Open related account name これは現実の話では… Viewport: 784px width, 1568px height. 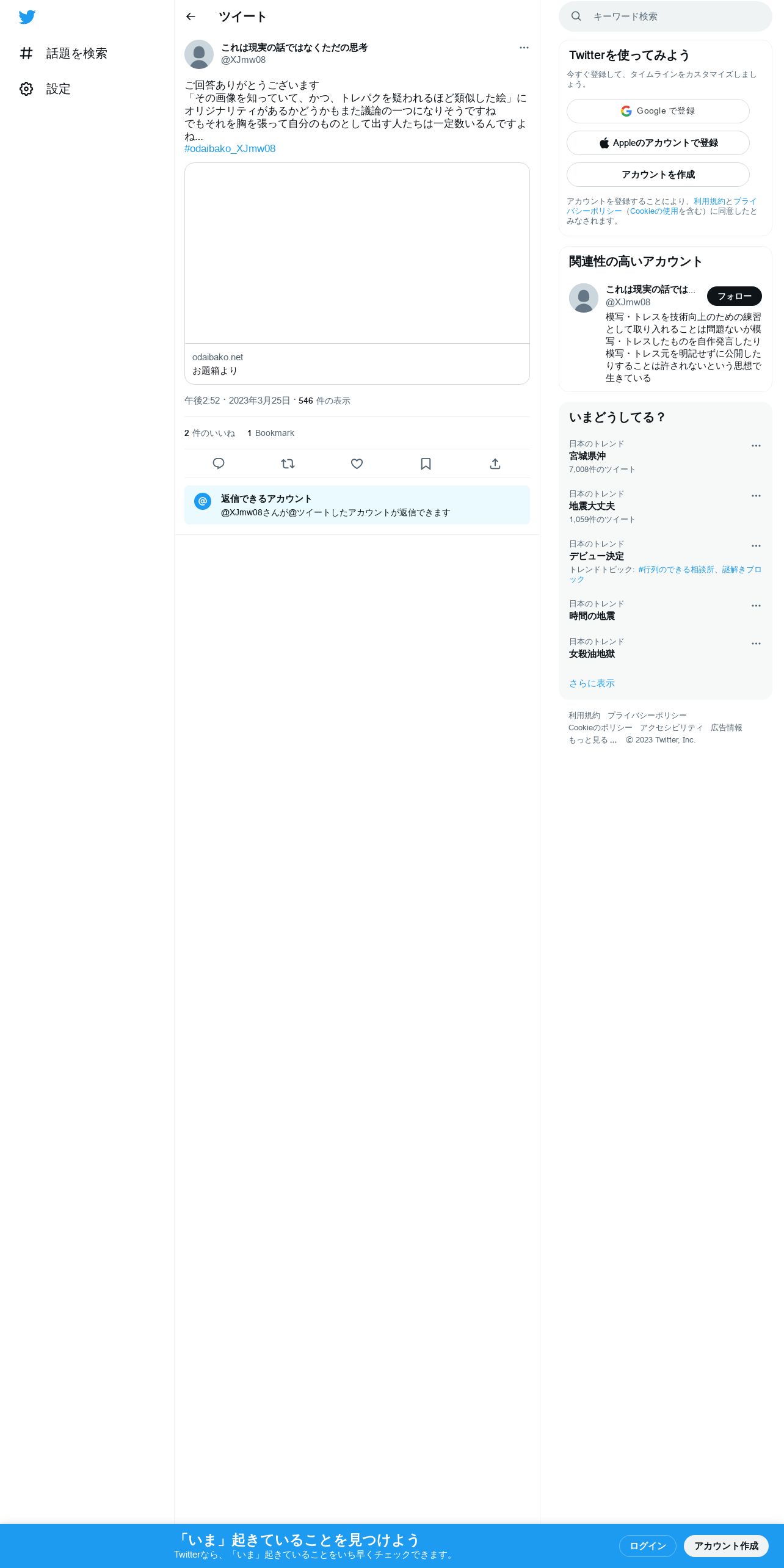(650, 289)
